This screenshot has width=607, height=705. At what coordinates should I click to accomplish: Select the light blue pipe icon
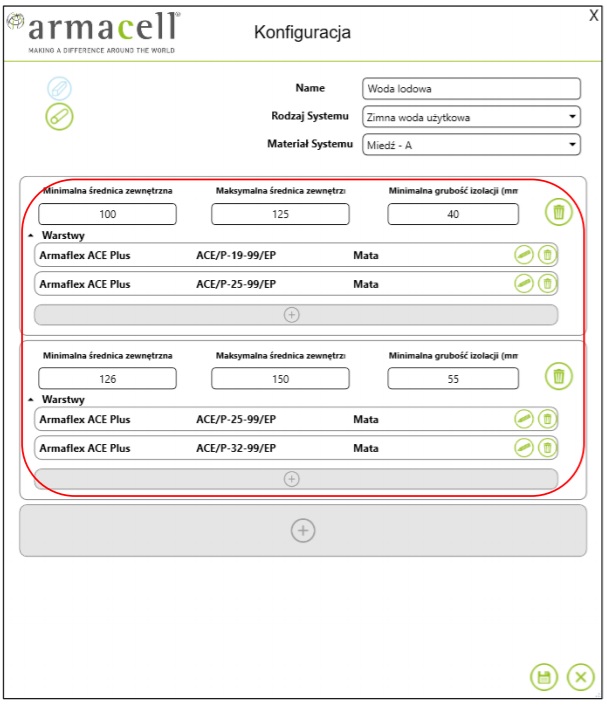pos(59,88)
